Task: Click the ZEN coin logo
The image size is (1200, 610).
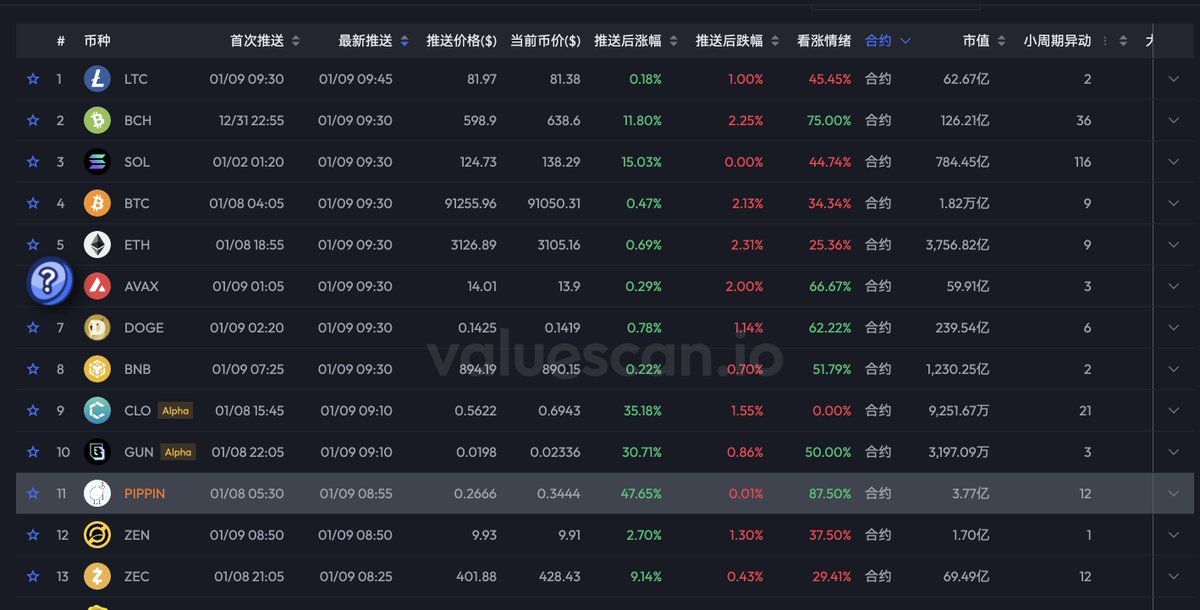Action: click(x=97, y=535)
